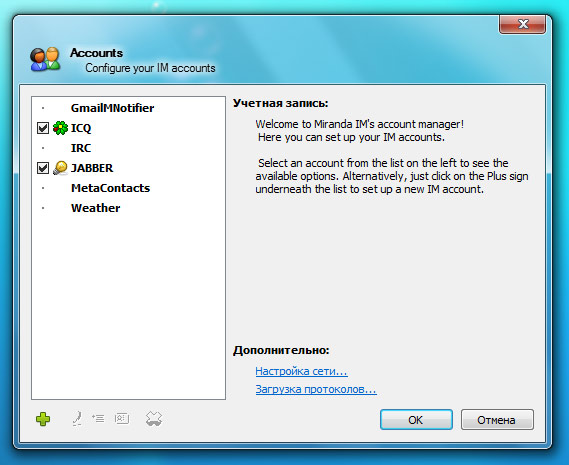Click the Accounts people icon in header
The width and height of the screenshot is (569, 465).
click(x=45, y=59)
